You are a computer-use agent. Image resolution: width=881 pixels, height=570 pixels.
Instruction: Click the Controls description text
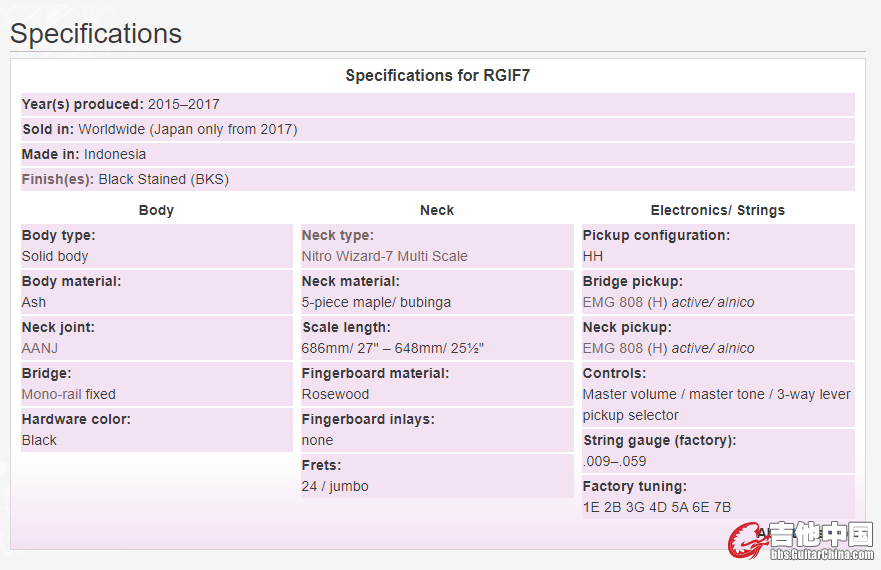coord(716,404)
